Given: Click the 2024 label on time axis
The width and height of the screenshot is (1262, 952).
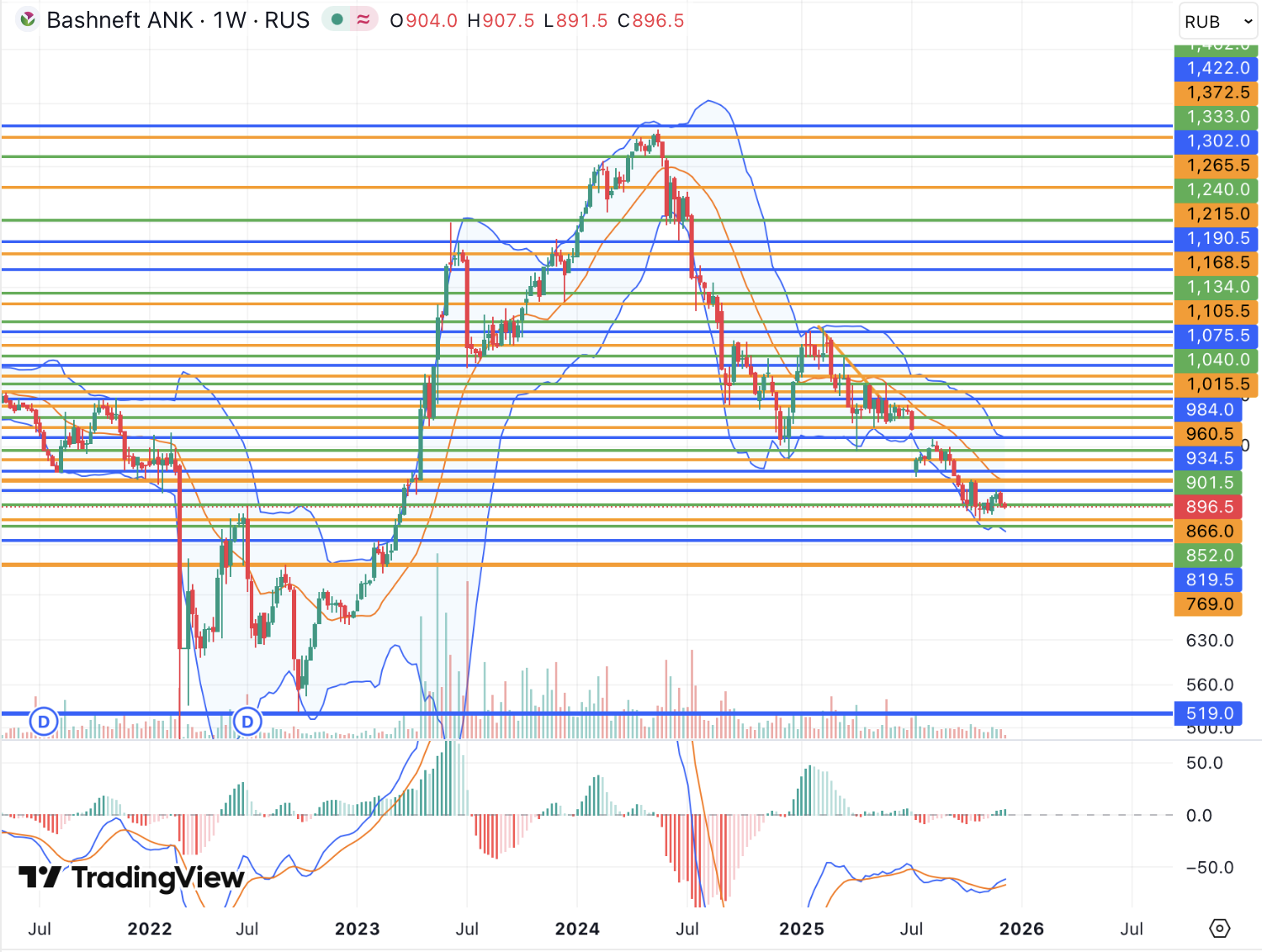Looking at the screenshot, I should click(x=577, y=928).
